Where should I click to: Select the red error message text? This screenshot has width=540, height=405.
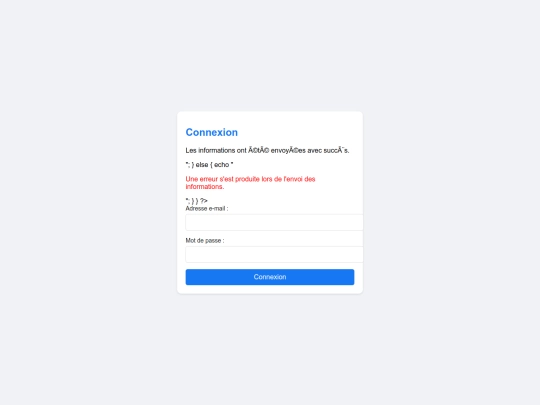click(x=250, y=183)
